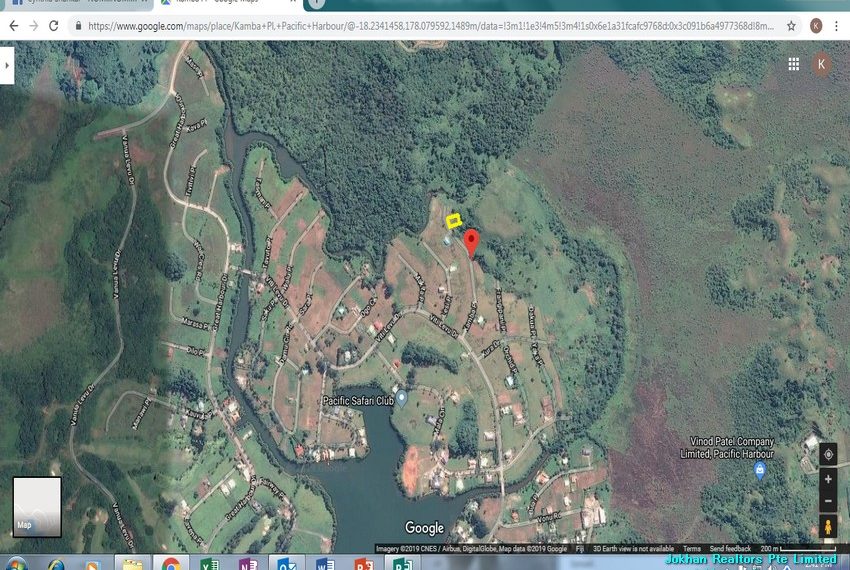The height and width of the screenshot is (570, 850).
Task: Open the Pacific Safari Club map marker
Action: (x=402, y=399)
